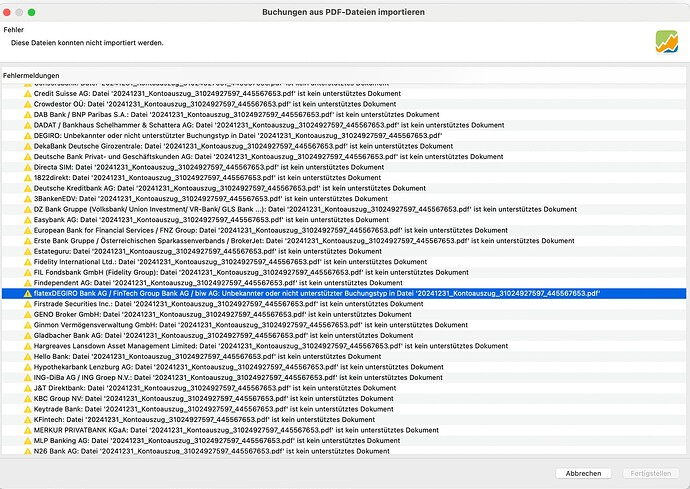Click warning icon beside GENO Broker GmbH row
This screenshot has width=690, height=489.
coord(28,315)
